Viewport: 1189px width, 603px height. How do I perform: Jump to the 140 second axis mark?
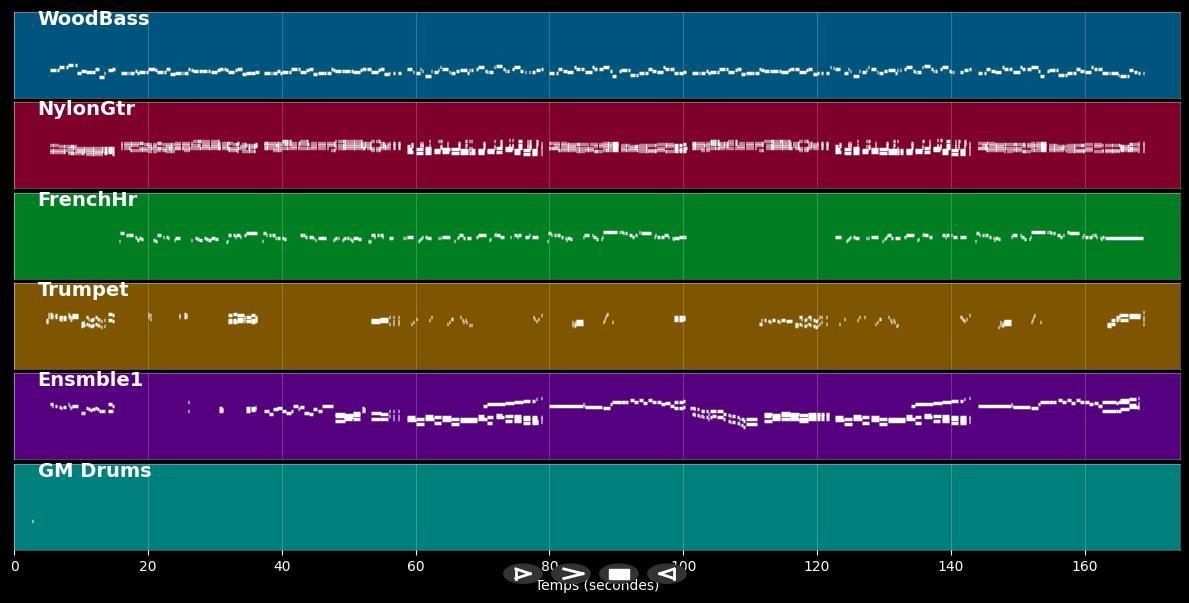(951, 567)
